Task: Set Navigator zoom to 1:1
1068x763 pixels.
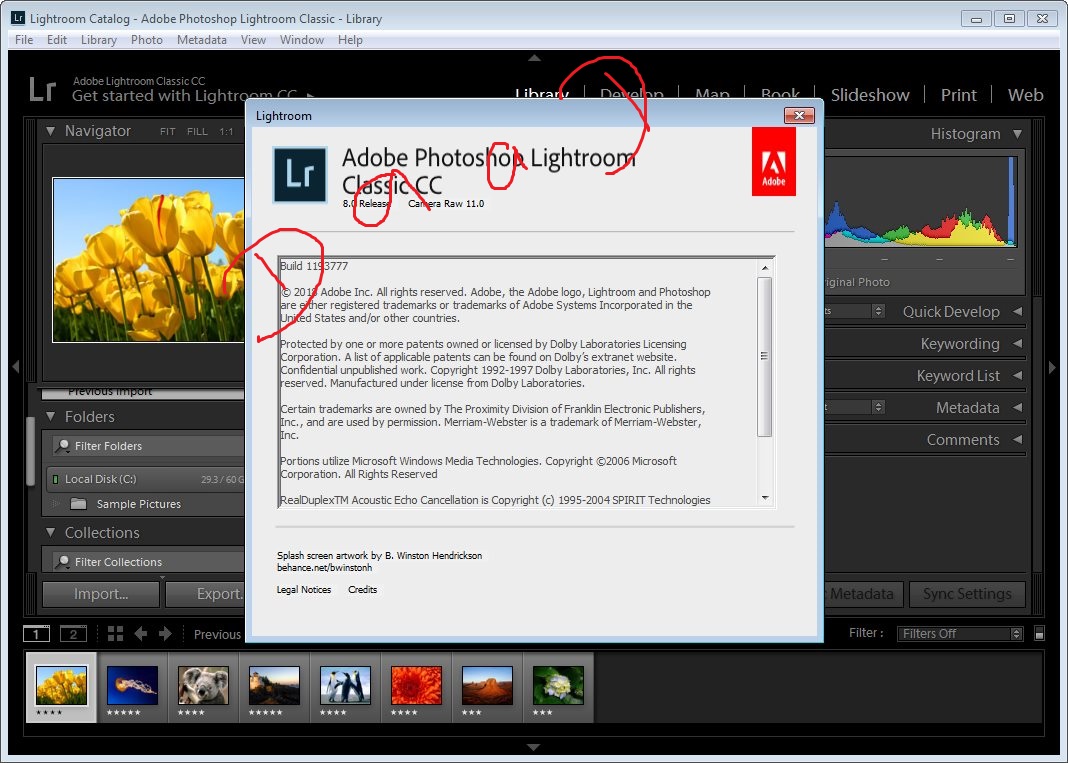Action: tap(226, 131)
